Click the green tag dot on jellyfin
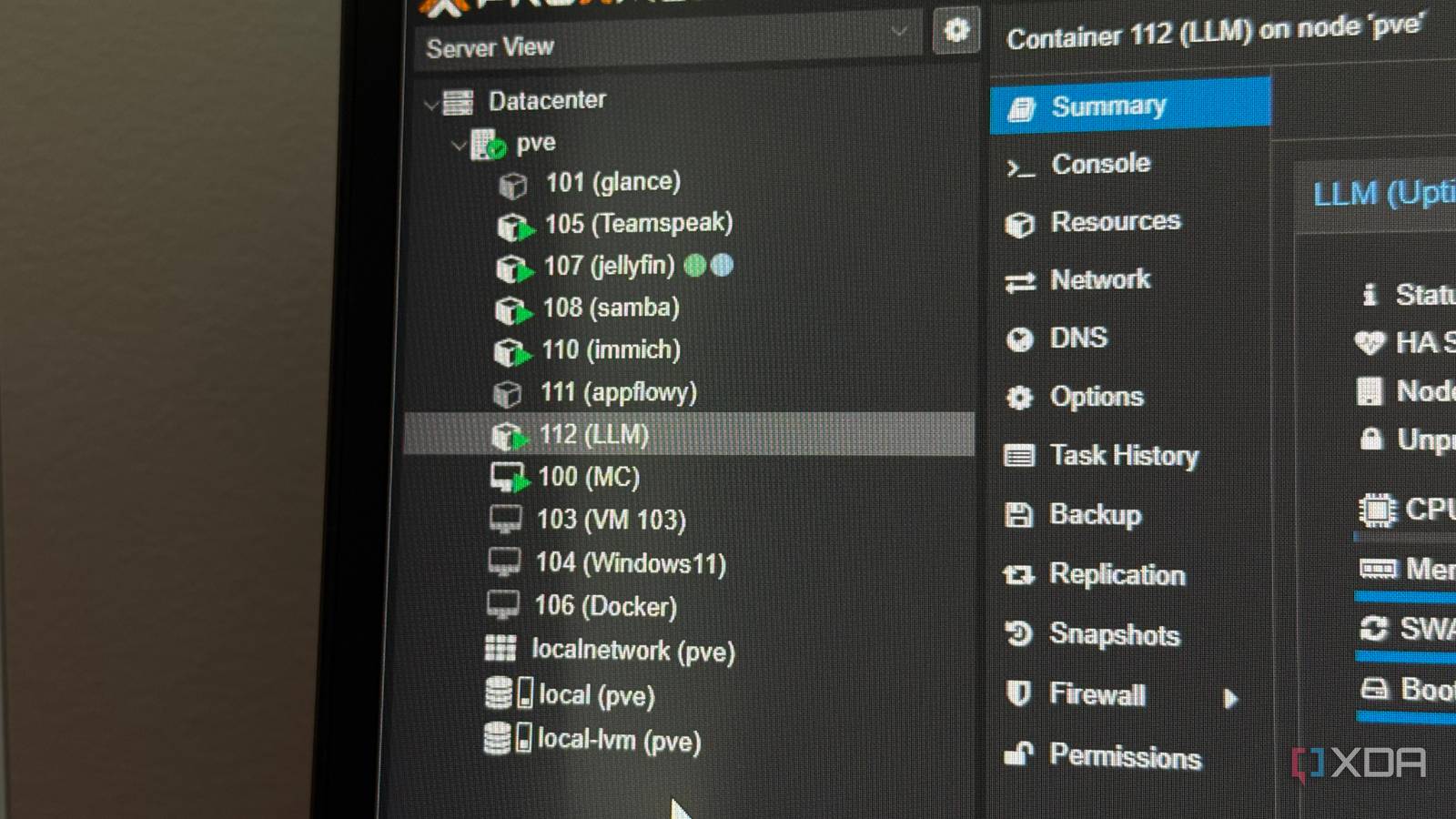This screenshot has width=1456, height=819. (695, 265)
